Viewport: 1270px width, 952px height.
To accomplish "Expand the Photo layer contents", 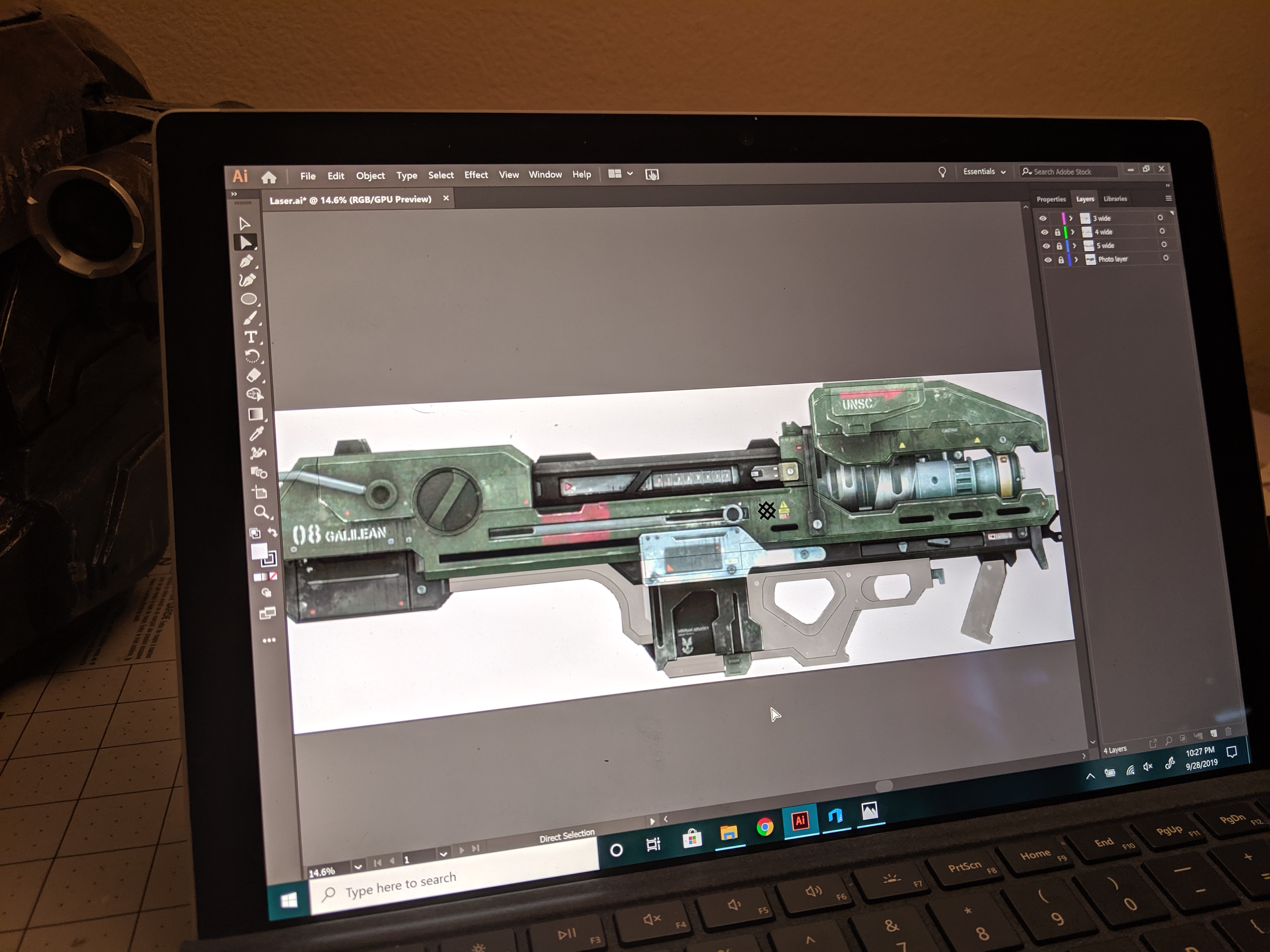I will tap(1076, 259).
